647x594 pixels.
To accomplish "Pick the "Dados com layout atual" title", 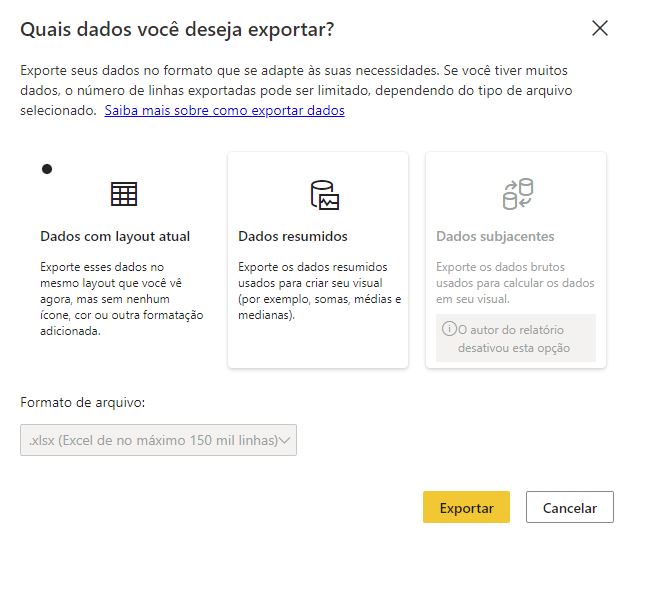I will pyautogui.click(x=115, y=237).
